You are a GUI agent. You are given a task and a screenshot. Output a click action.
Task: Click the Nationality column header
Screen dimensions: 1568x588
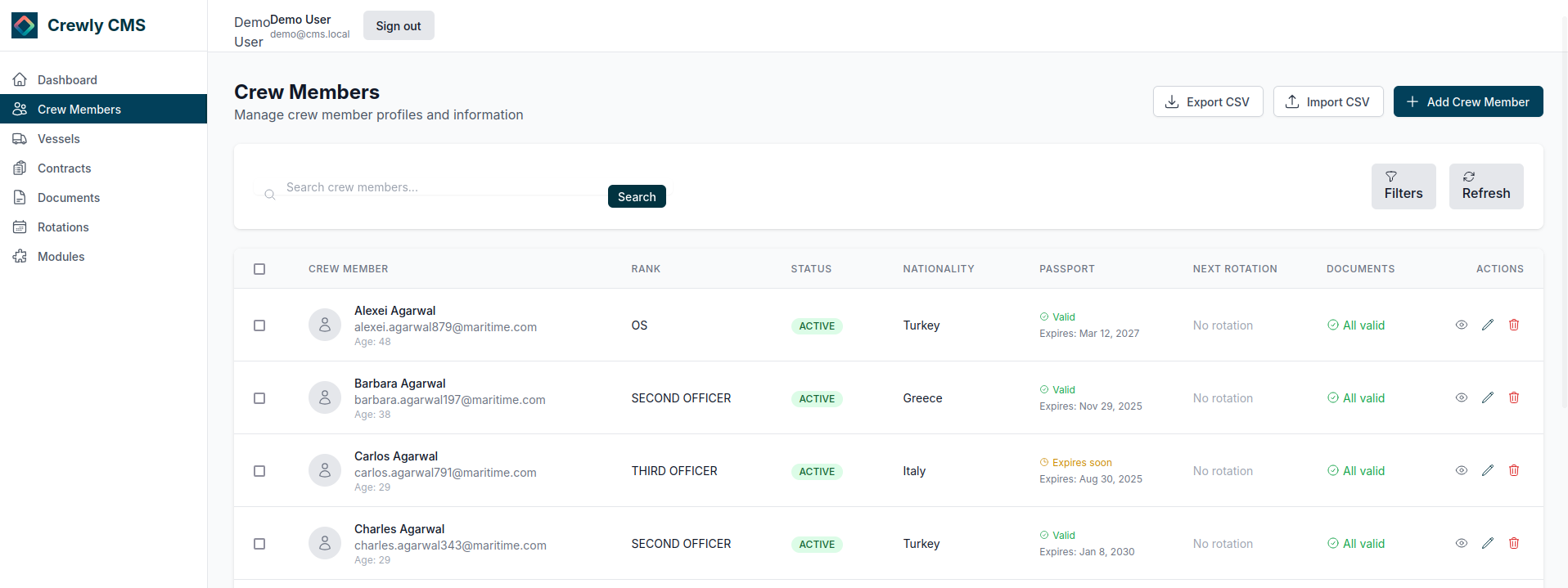point(939,269)
